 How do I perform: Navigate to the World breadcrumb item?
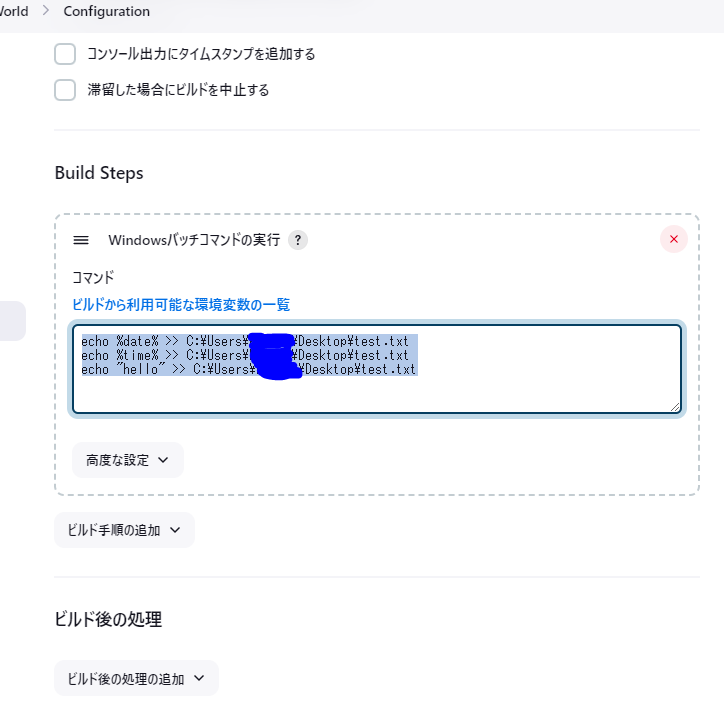[14, 12]
